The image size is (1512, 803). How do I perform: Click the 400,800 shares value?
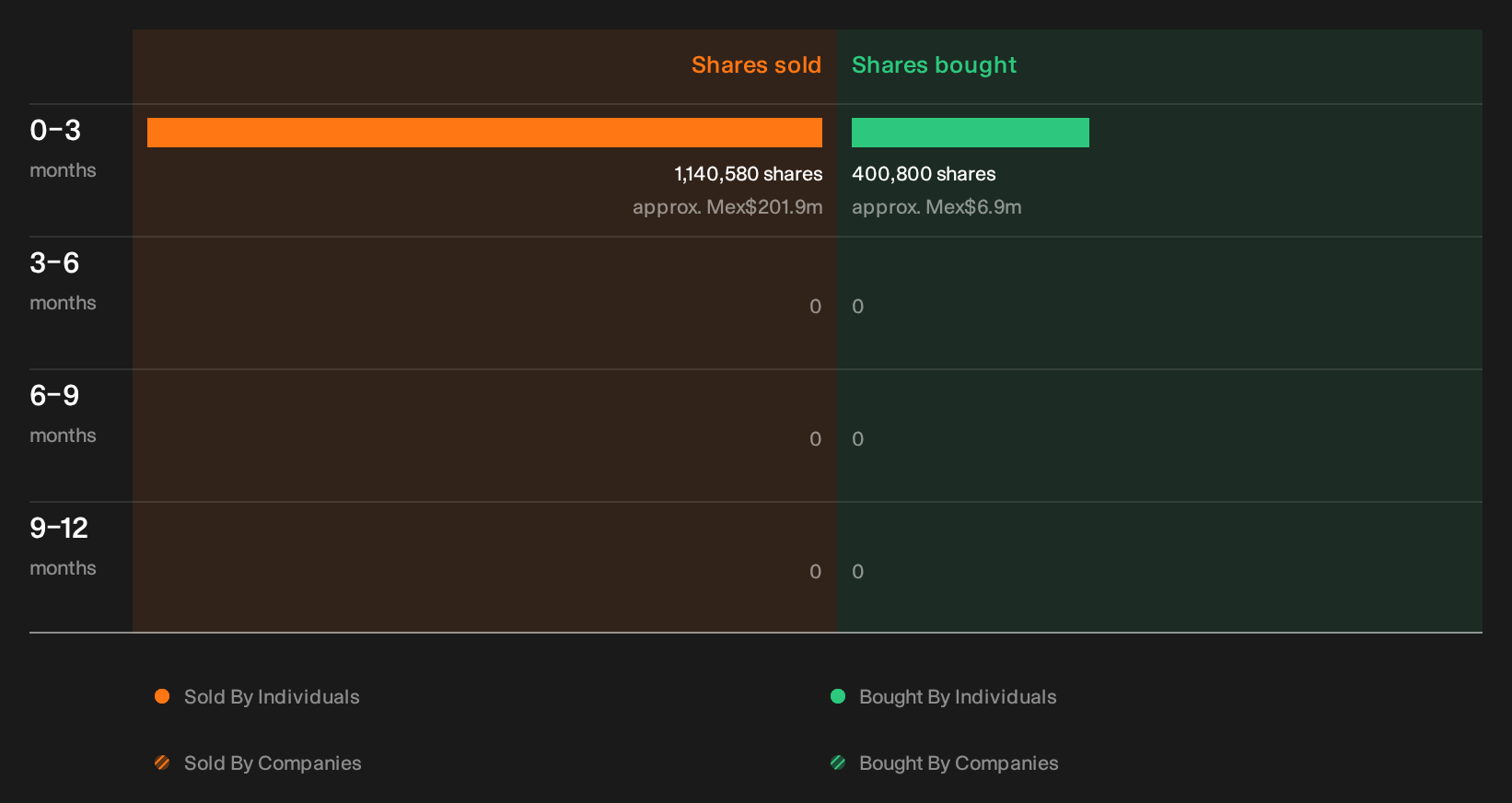pos(924,174)
